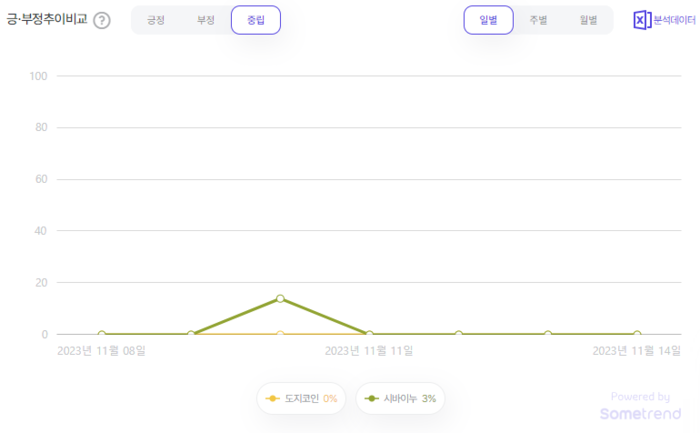The height and width of the screenshot is (433, 700).
Task: Click the help question mark icon
Action: point(102,21)
